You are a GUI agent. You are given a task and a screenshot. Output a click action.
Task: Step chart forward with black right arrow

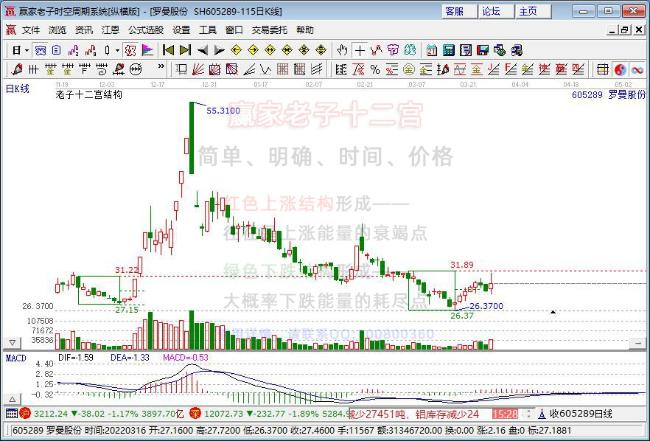(x=219, y=50)
